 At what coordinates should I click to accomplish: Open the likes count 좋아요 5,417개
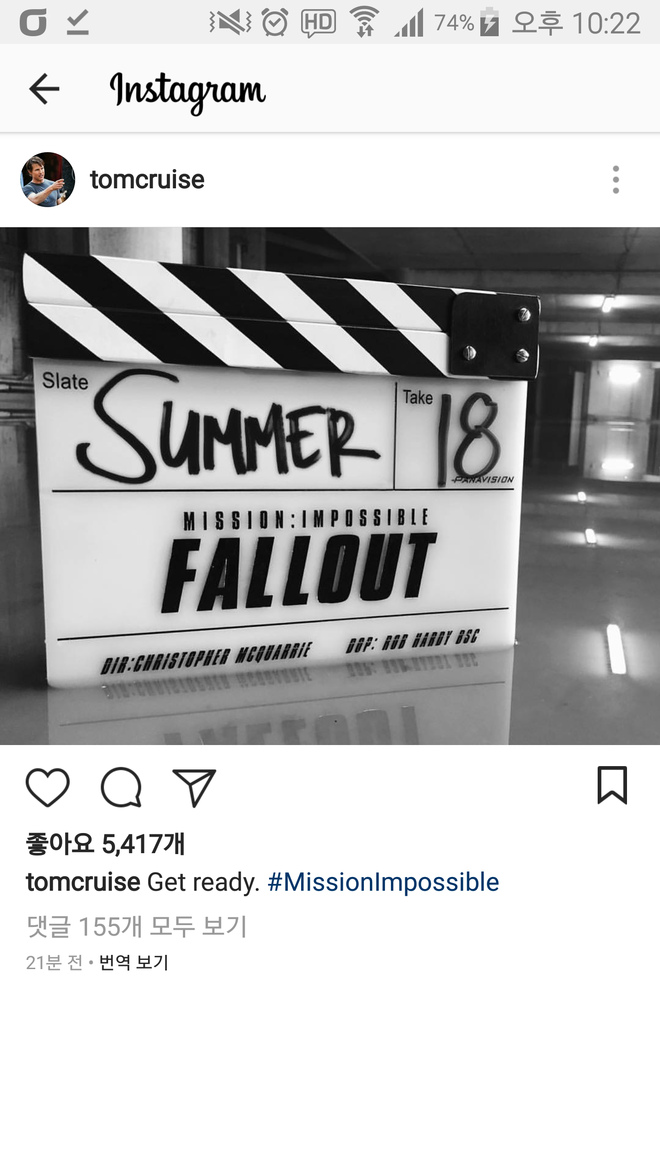pos(106,844)
